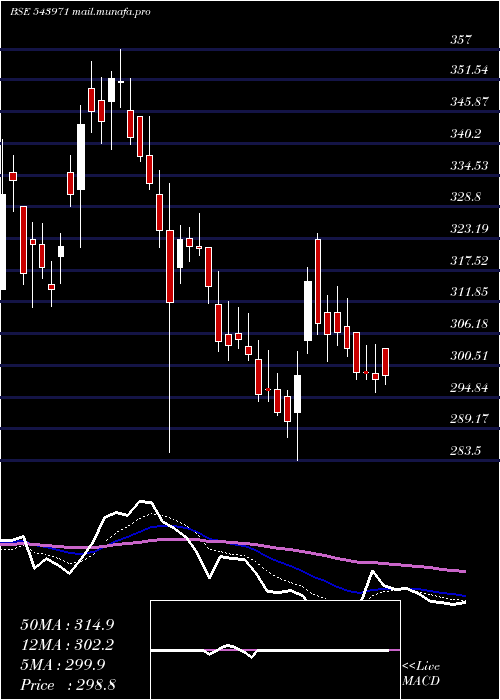Click the 328.8 price axis label
The width and height of the screenshot is (500, 700).
[466, 197]
